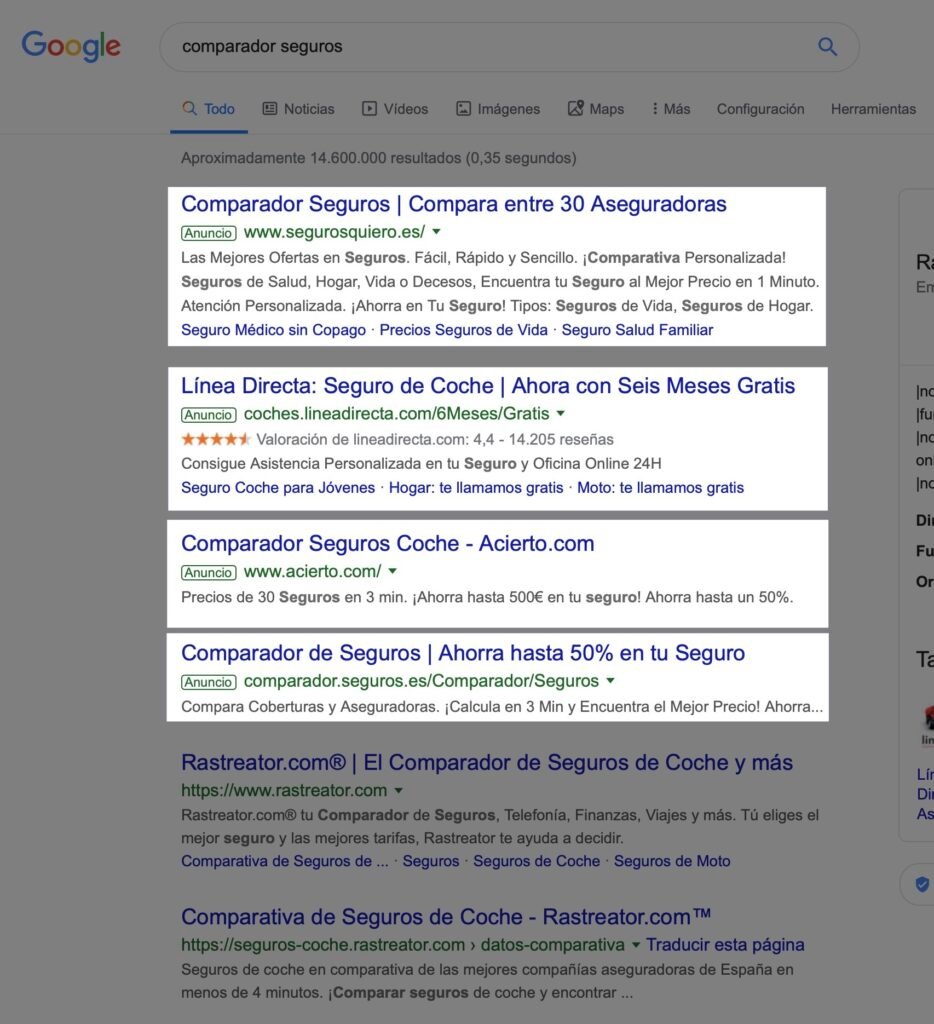
Task: Expand dropdown arrow next to www.acierto.com/
Action: pos(393,571)
